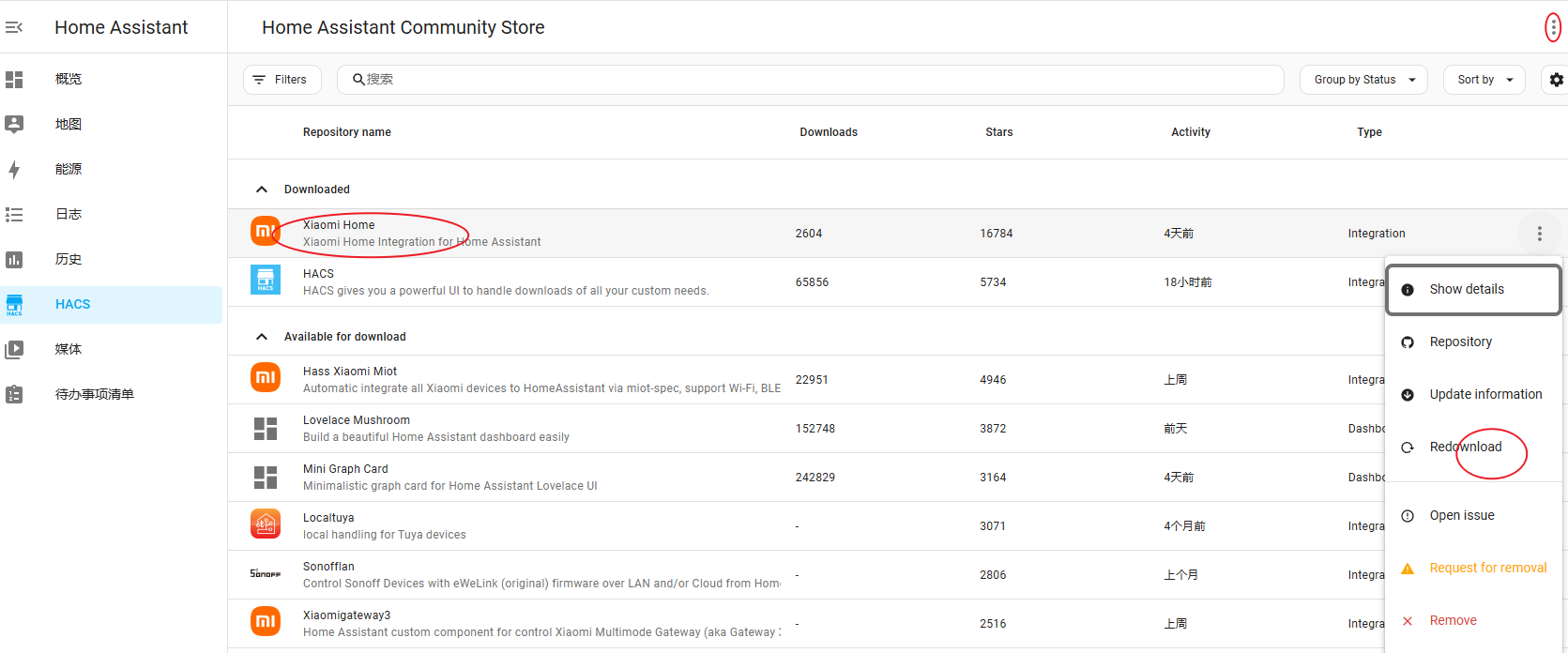The height and width of the screenshot is (653, 1568).
Task: Click the 152748 downloads value for Lovelace Mushroom
Action: point(815,429)
